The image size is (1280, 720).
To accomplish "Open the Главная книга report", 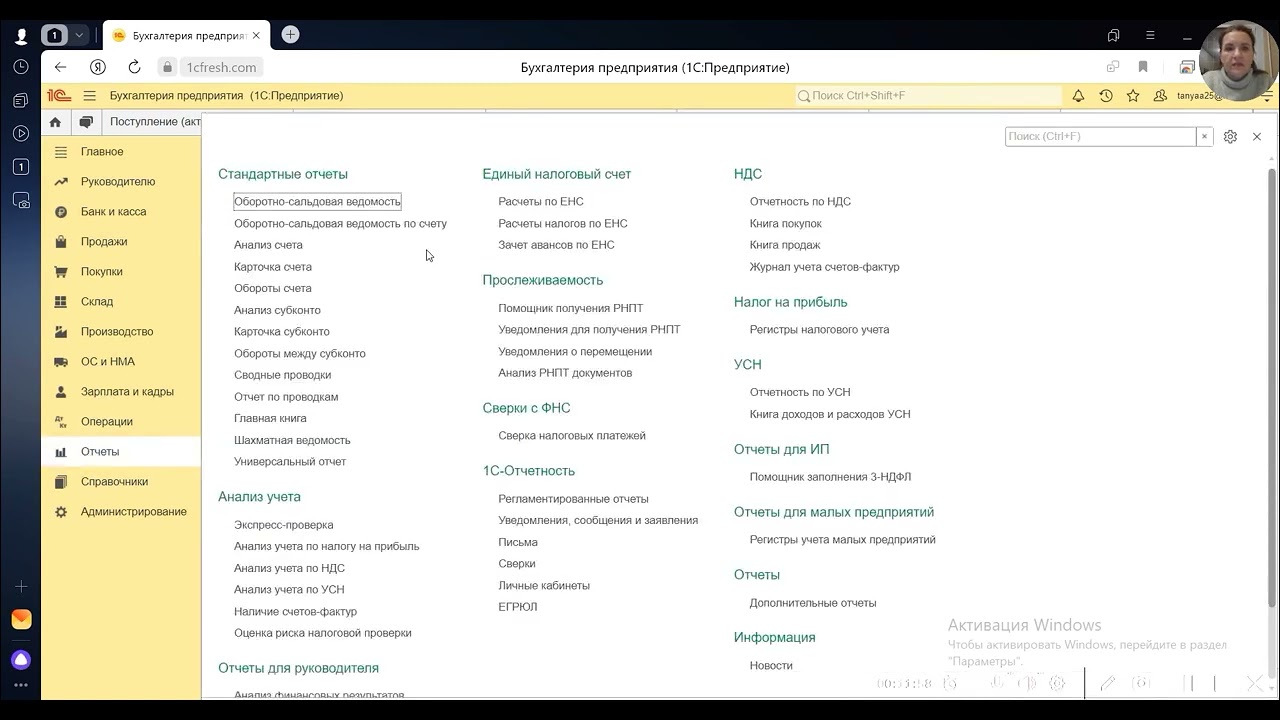I will point(270,419).
